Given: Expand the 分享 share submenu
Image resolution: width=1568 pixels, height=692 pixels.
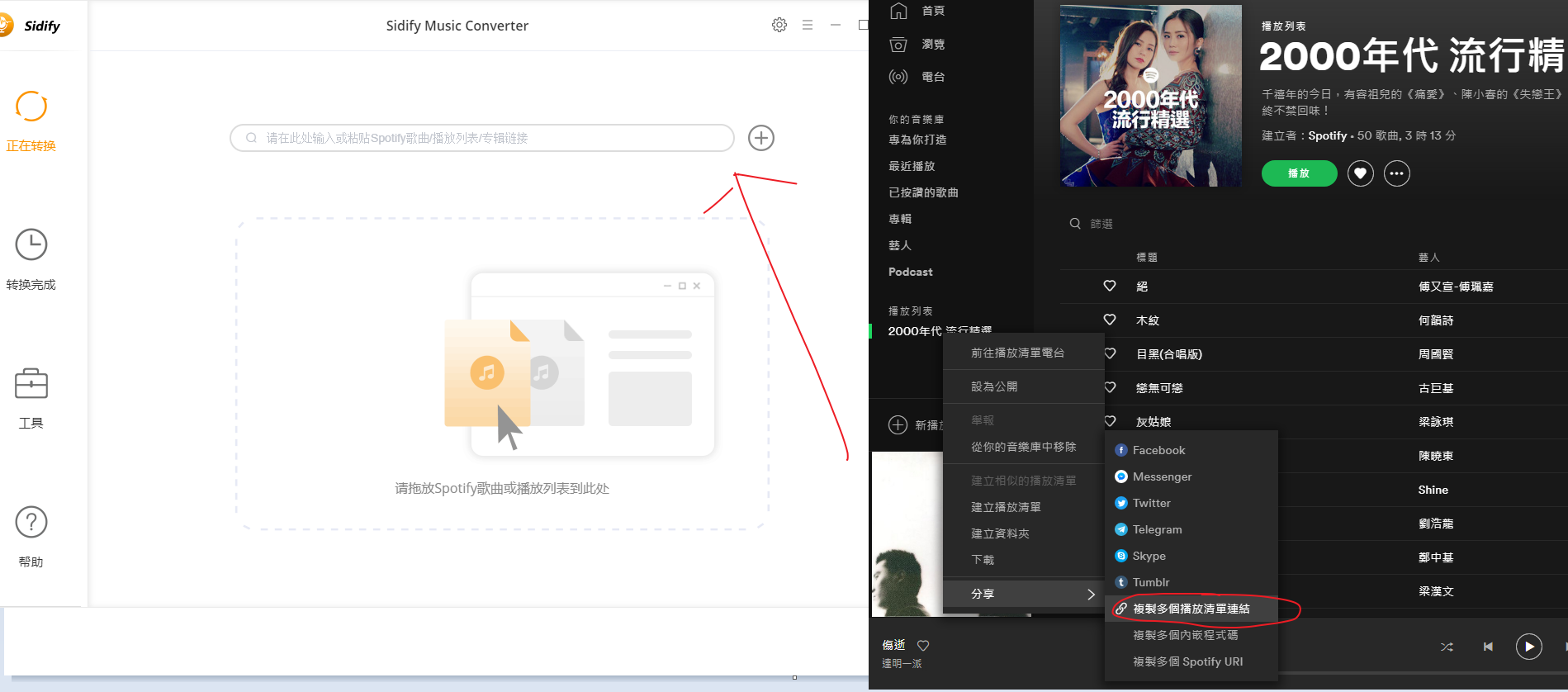Looking at the screenshot, I should 1024,594.
